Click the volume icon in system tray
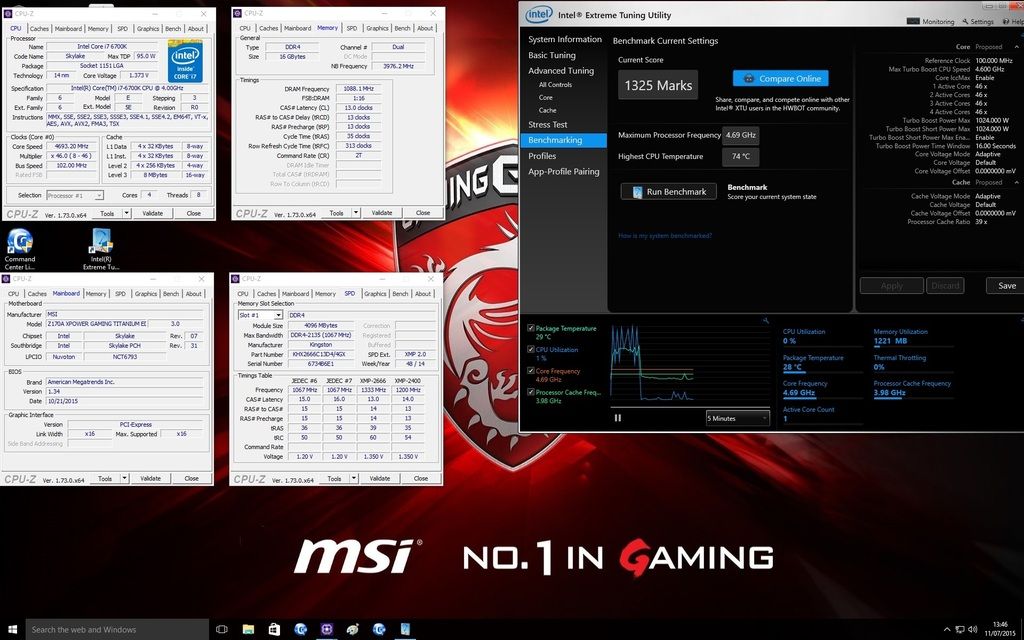Viewport: 1024px width, 640px height. 972,630
